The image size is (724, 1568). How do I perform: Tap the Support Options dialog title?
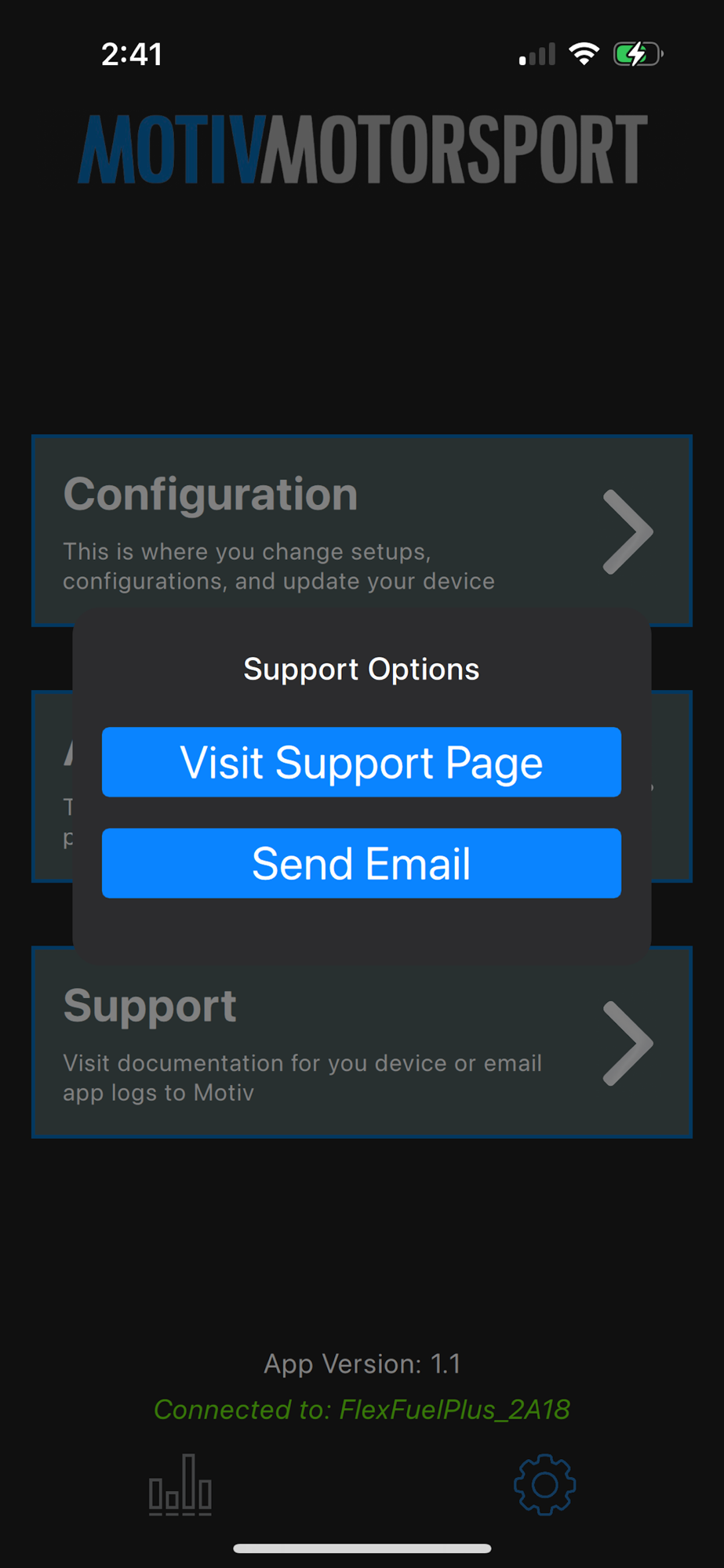click(x=362, y=670)
